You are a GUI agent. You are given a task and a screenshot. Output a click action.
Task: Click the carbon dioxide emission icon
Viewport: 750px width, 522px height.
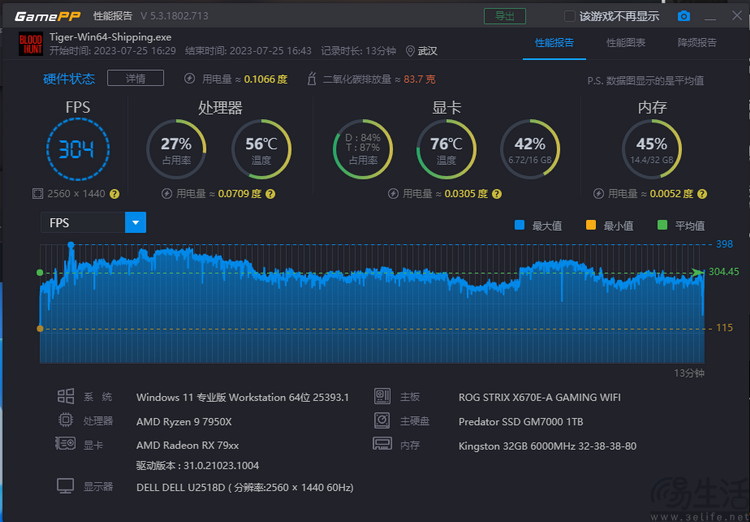point(311,79)
